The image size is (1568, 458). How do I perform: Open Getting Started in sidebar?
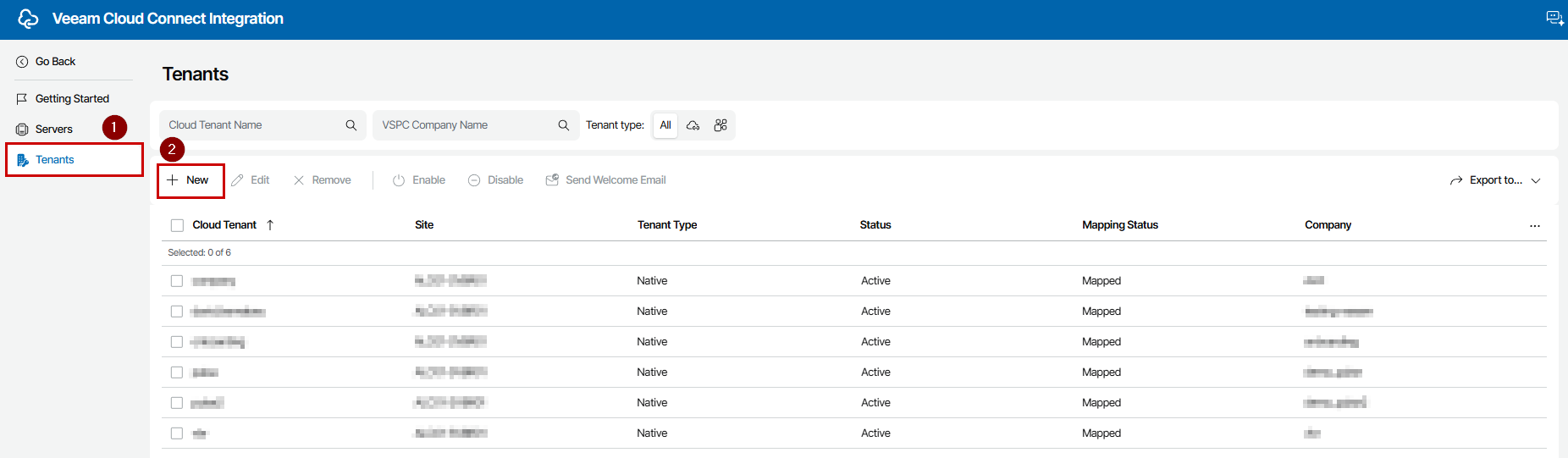[x=72, y=99]
